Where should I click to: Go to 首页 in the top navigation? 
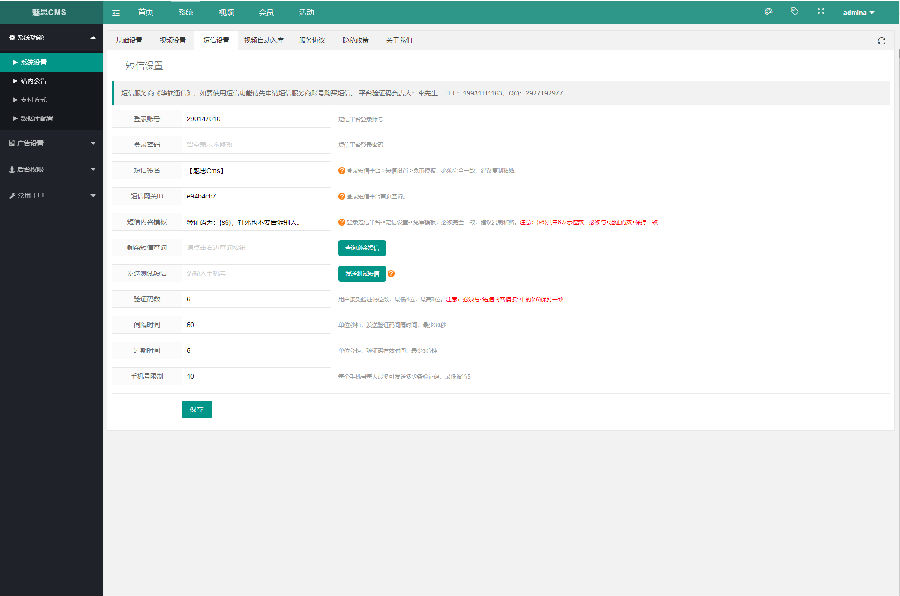(146, 12)
